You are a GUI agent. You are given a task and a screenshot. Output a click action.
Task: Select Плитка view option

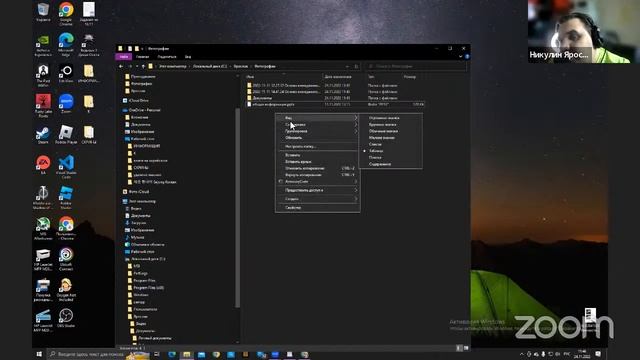[391, 157]
